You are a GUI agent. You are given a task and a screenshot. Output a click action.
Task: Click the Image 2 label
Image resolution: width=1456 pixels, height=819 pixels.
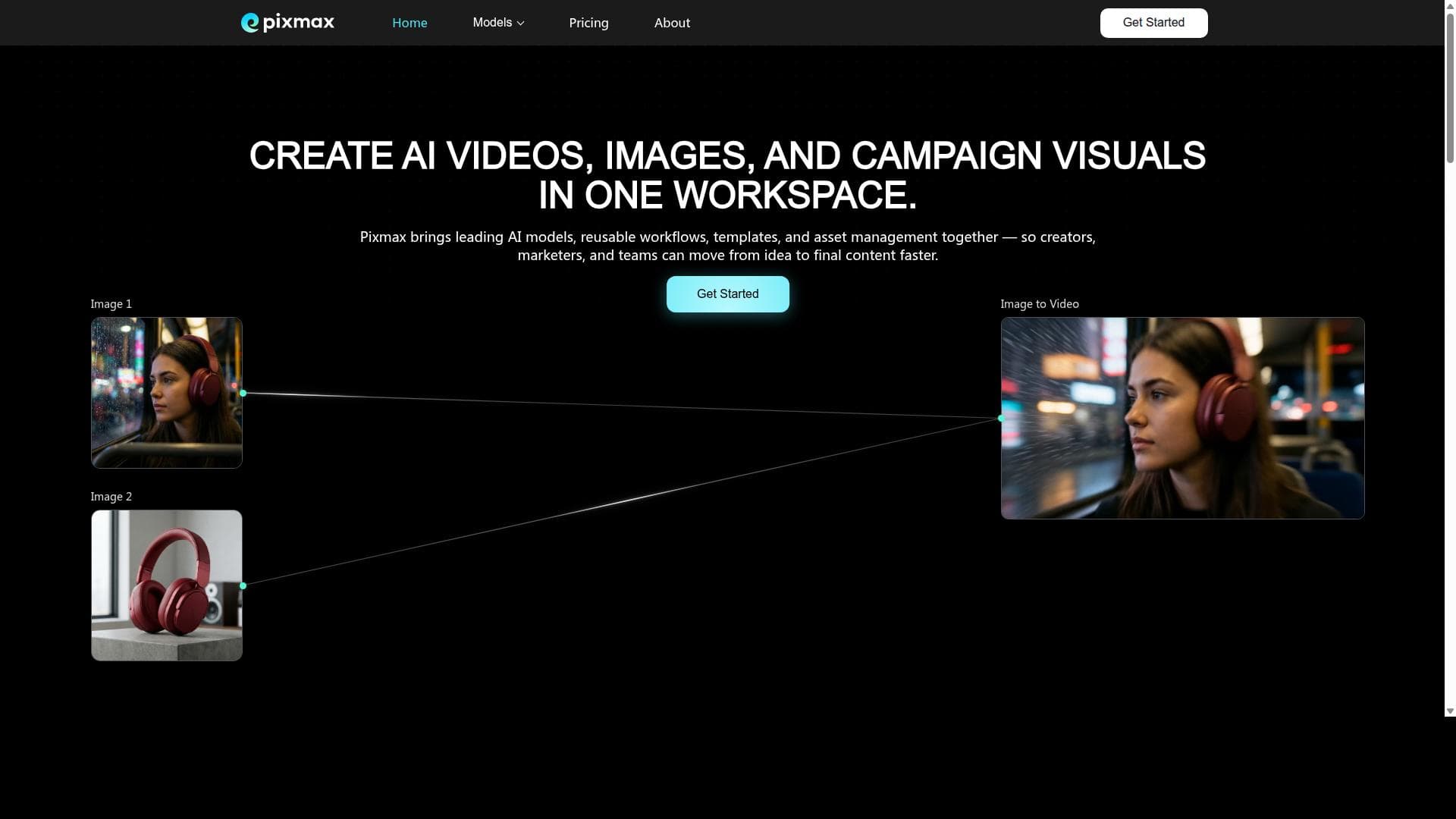click(x=111, y=497)
